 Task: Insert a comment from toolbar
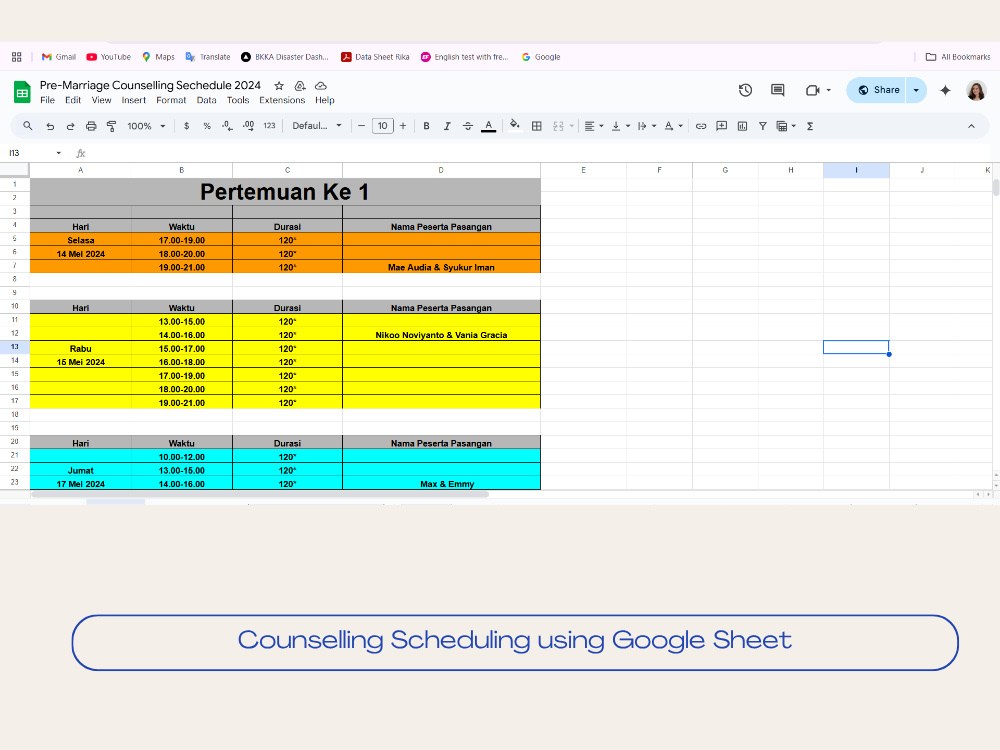pyautogui.click(x=721, y=126)
